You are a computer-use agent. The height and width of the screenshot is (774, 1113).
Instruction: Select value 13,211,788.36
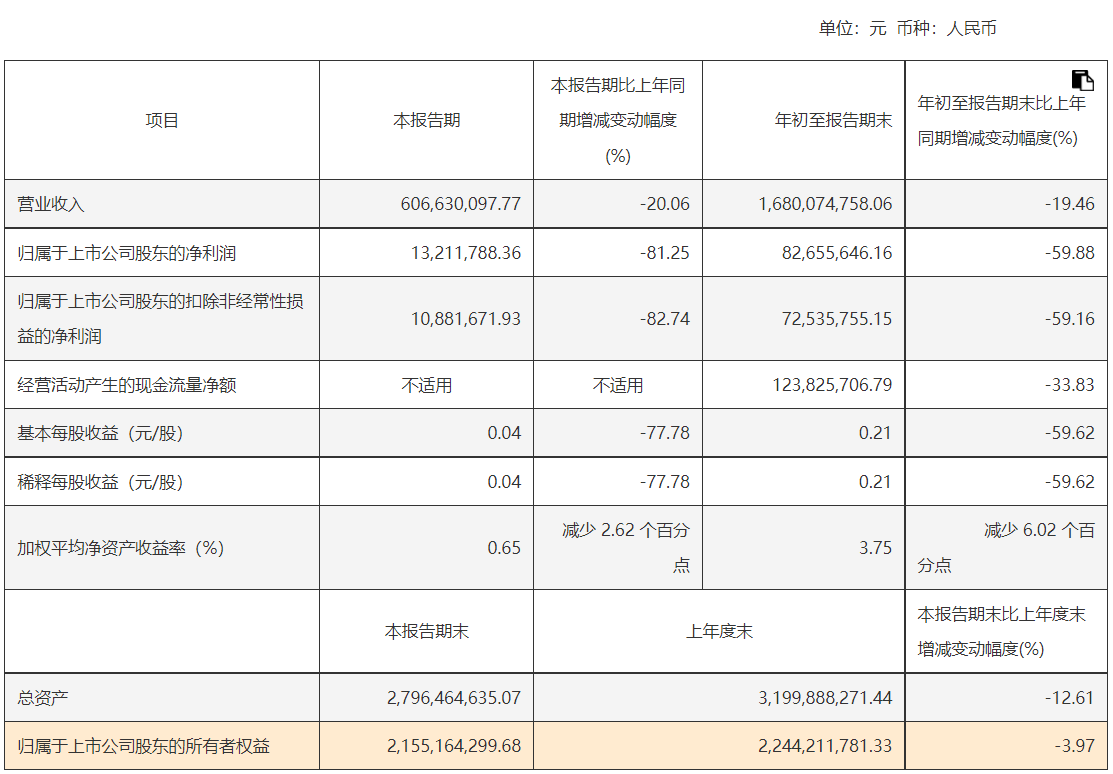pos(466,254)
